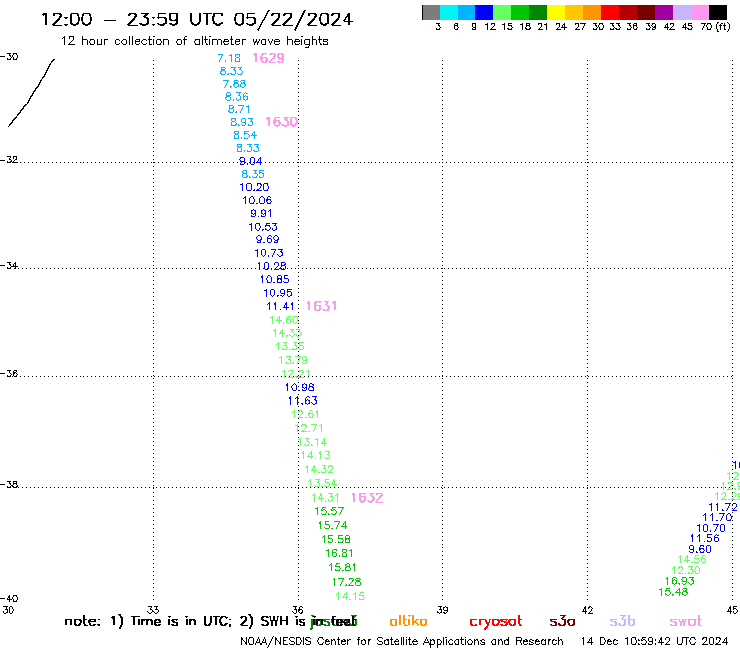This screenshot has height=650, width=740.
Task: Click the bright red legend swatch
Action: 609,12
